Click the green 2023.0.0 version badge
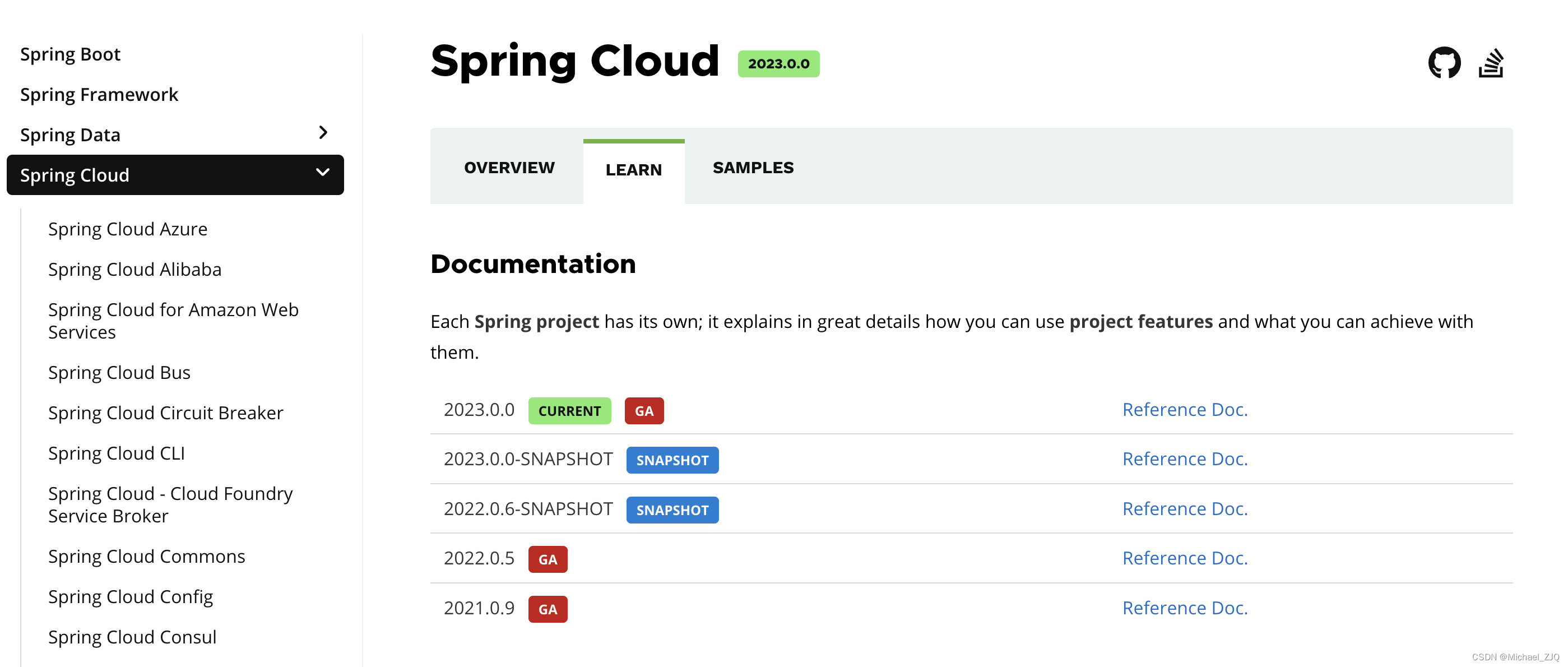 (778, 64)
